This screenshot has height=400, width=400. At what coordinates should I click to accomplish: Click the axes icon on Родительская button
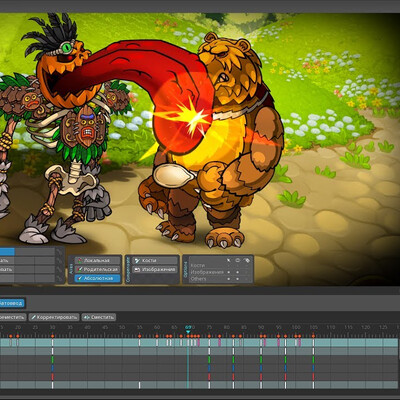[x=79, y=269]
